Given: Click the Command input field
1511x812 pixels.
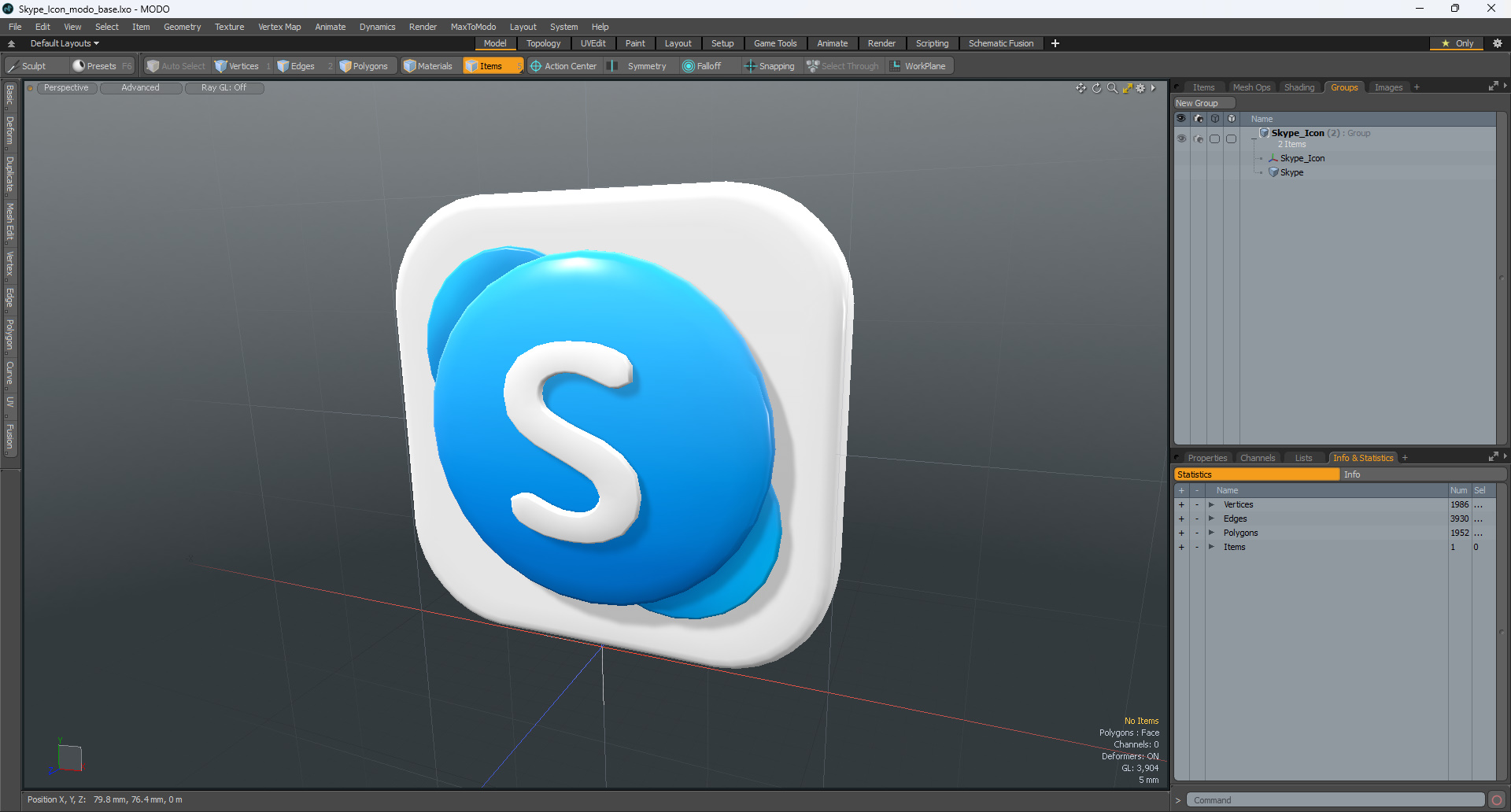Looking at the screenshot, I should (1335, 800).
